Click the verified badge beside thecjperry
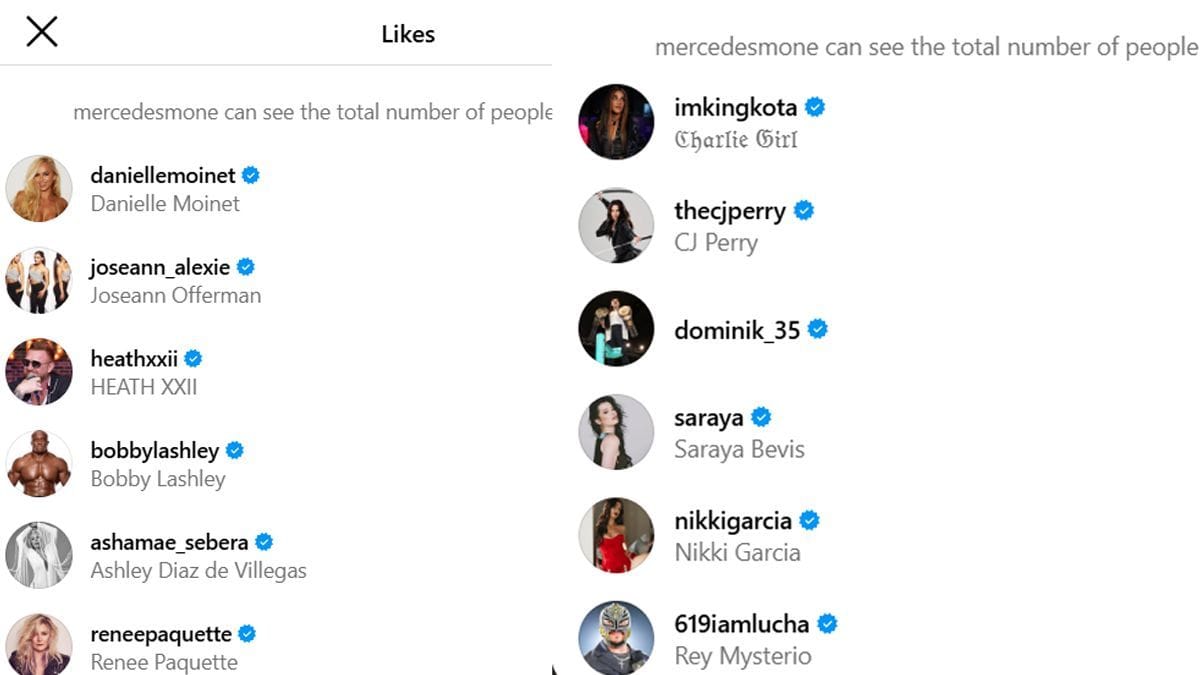1200x675 pixels. (x=803, y=211)
